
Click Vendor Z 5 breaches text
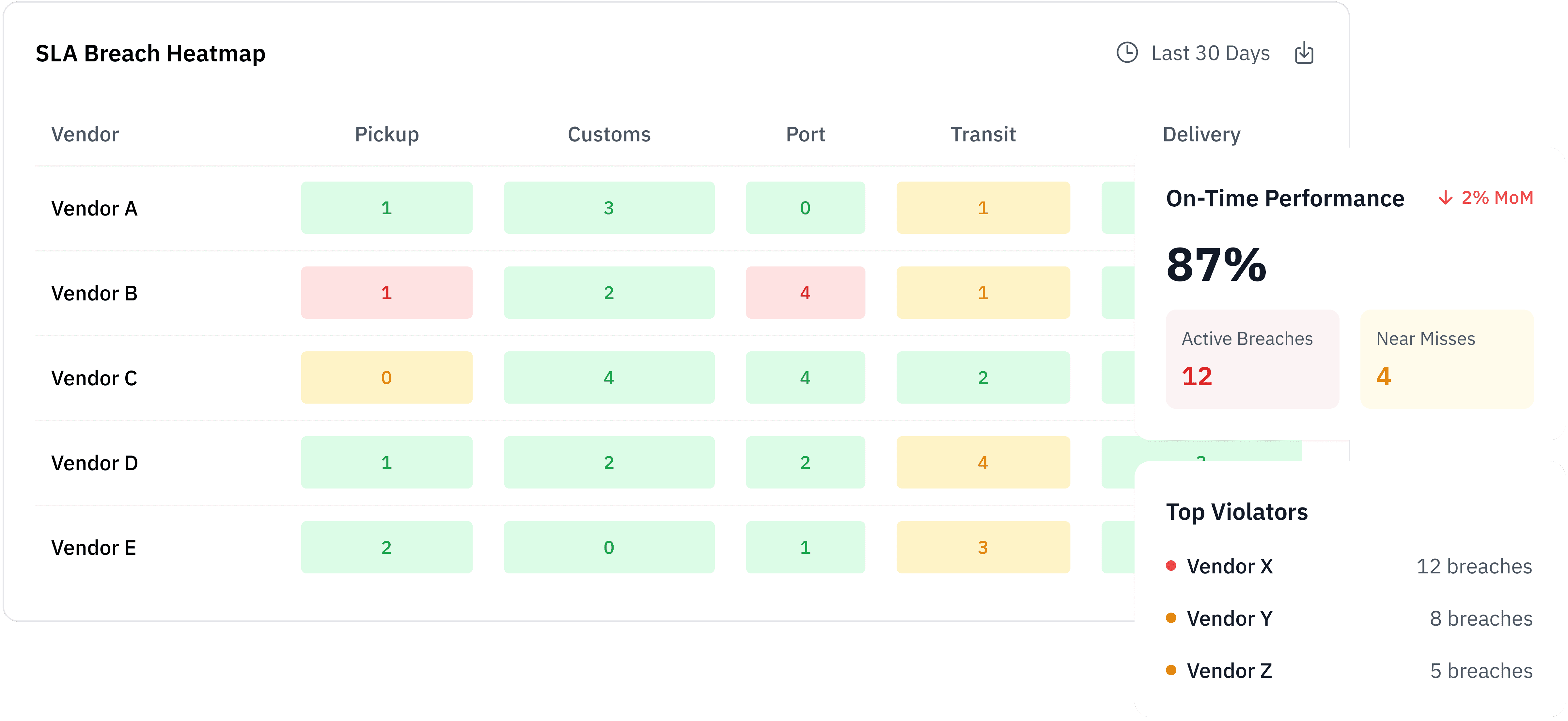(x=1480, y=671)
